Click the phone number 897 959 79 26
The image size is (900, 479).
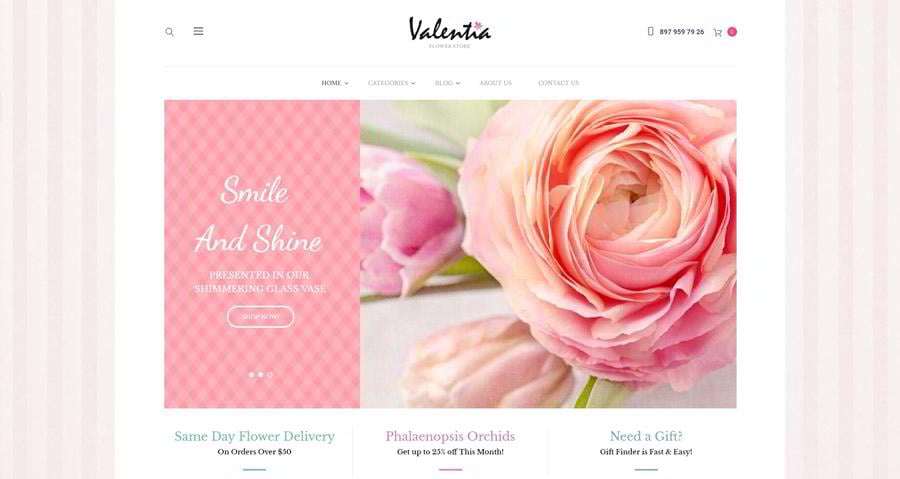pos(681,32)
